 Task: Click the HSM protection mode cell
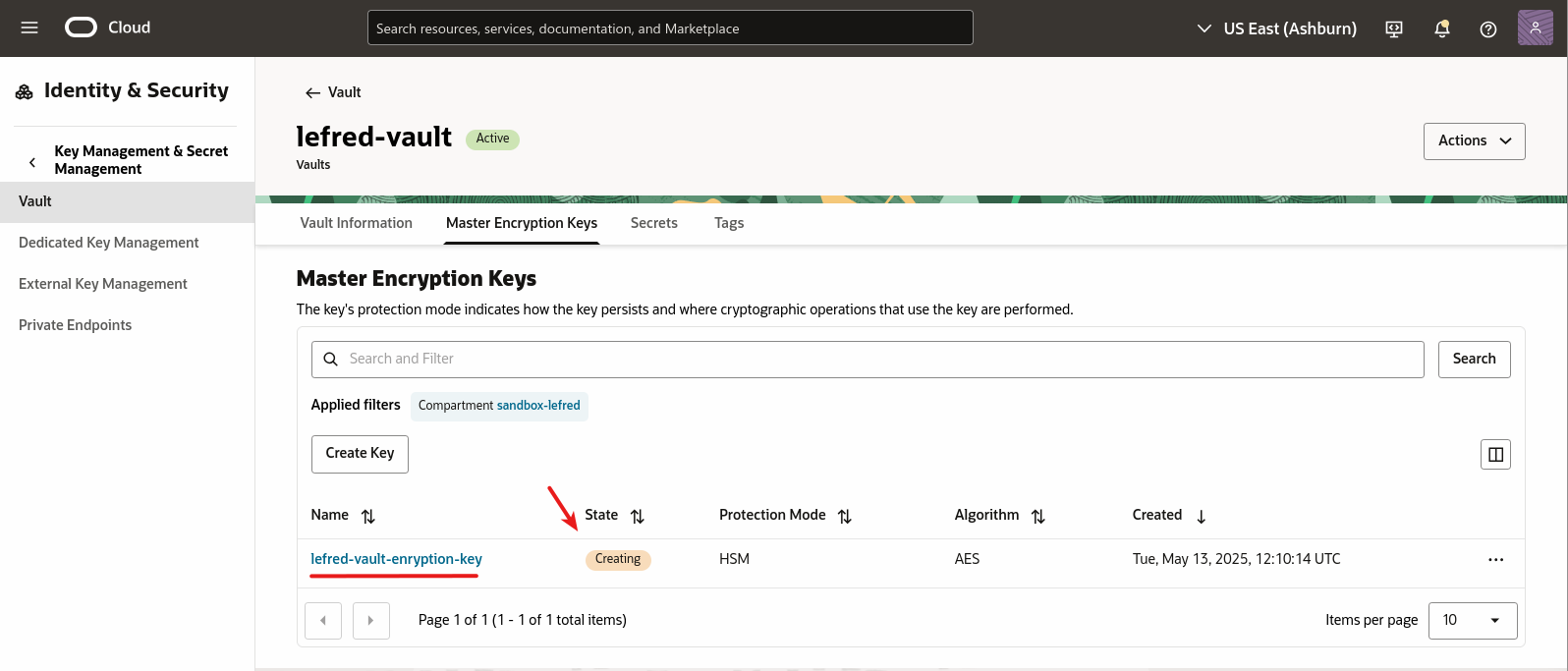tap(734, 559)
